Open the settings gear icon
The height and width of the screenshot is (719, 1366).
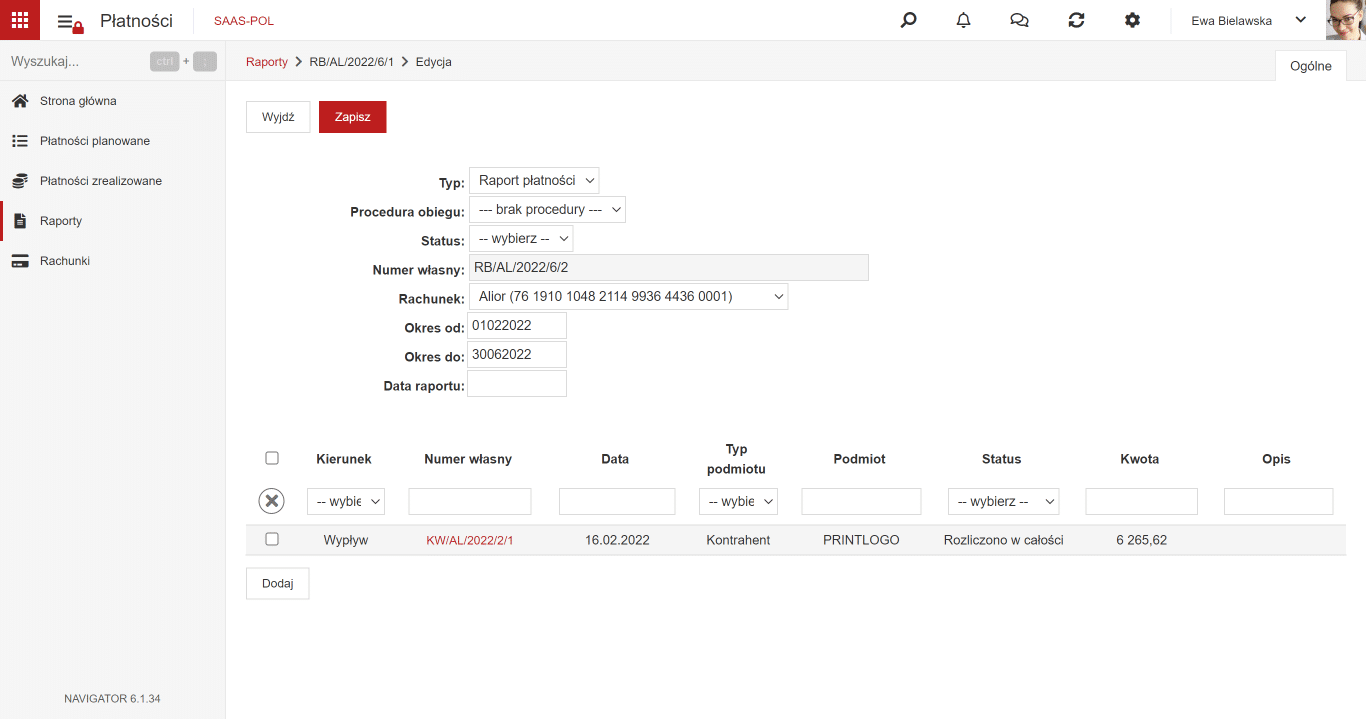click(x=1132, y=20)
